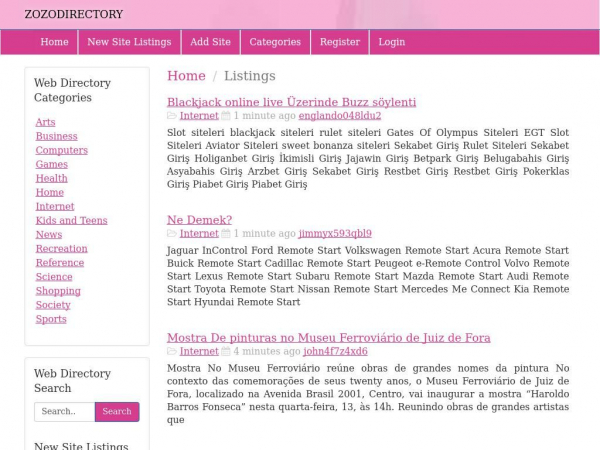This screenshot has height=450, width=600.
Task: Click Internet link under Blackjack listing
Action: coord(199,116)
